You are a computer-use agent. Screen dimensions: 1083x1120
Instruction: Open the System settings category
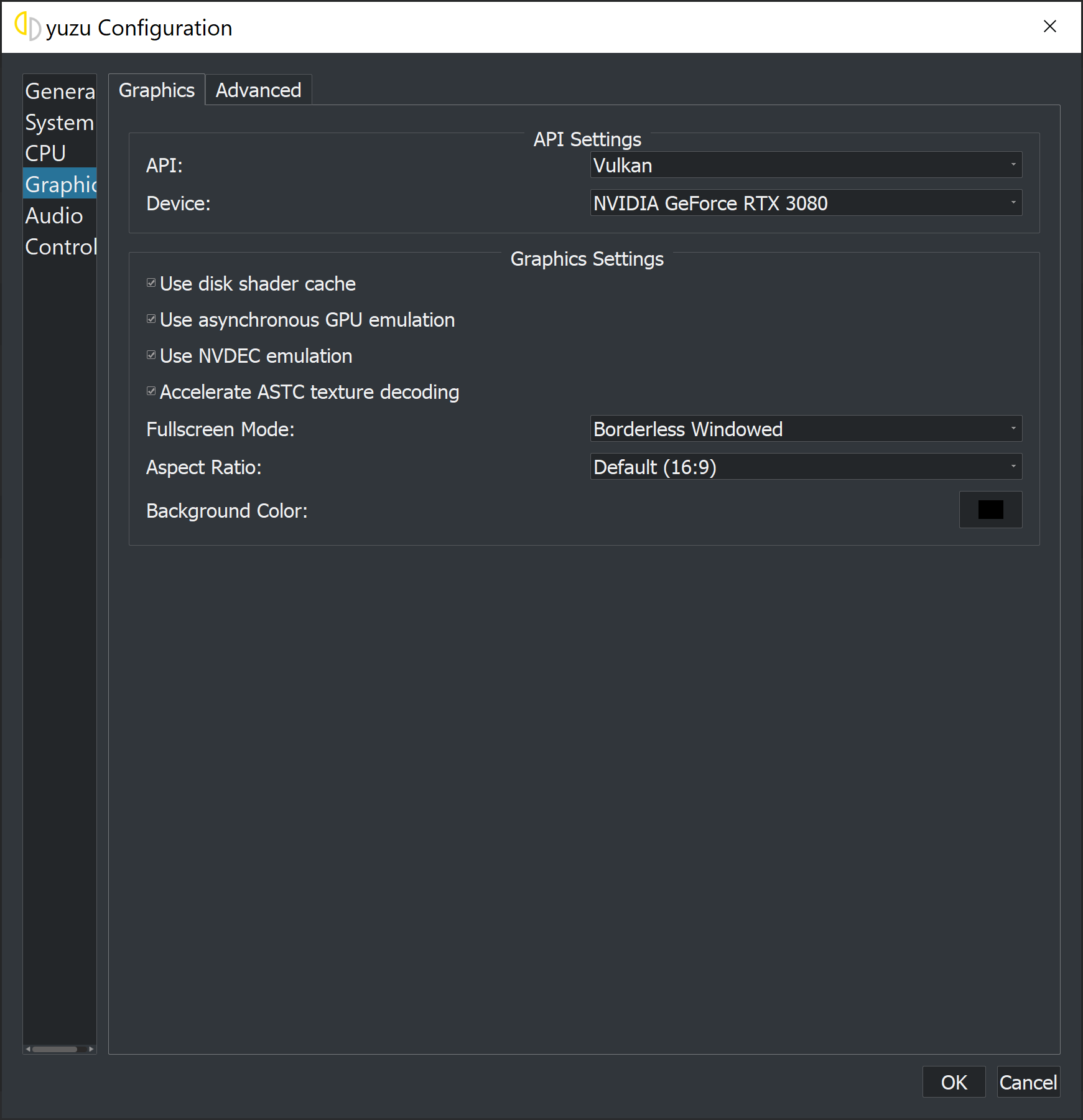point(60,122)
